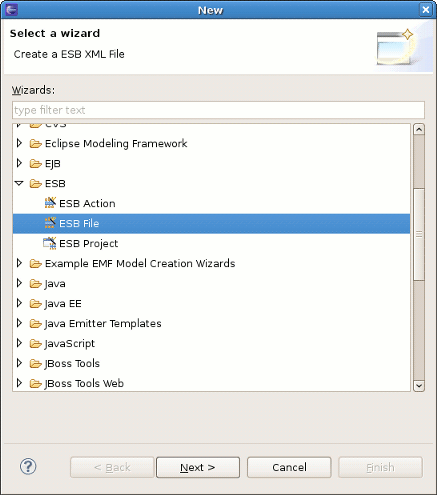The height and width of the screenshot is (495, 437).
Task: Click the EJB folder icon
Action: tap(35, 164)
